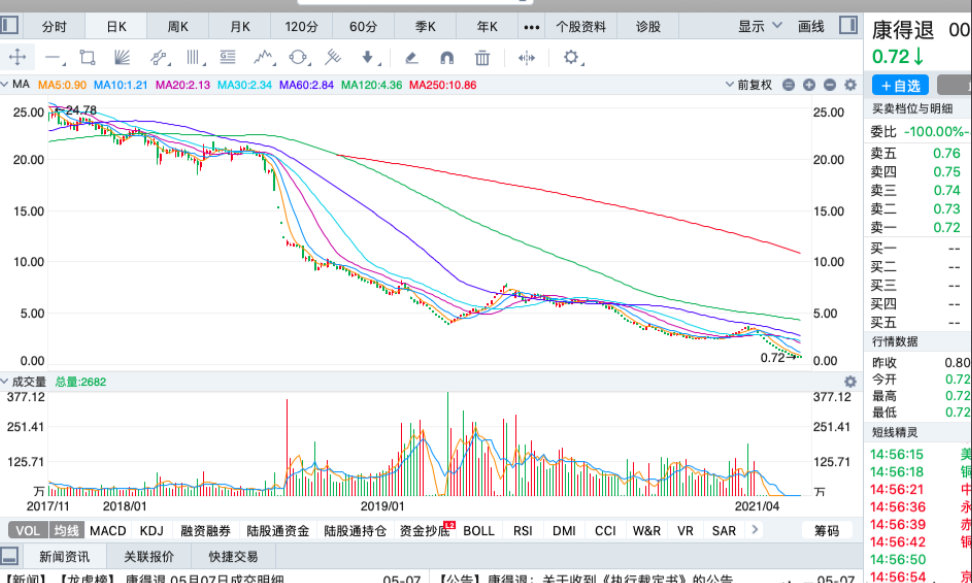Open the drawing toolbar settings gear
Screen dimensions: 972x583
[x=570, y=58]
